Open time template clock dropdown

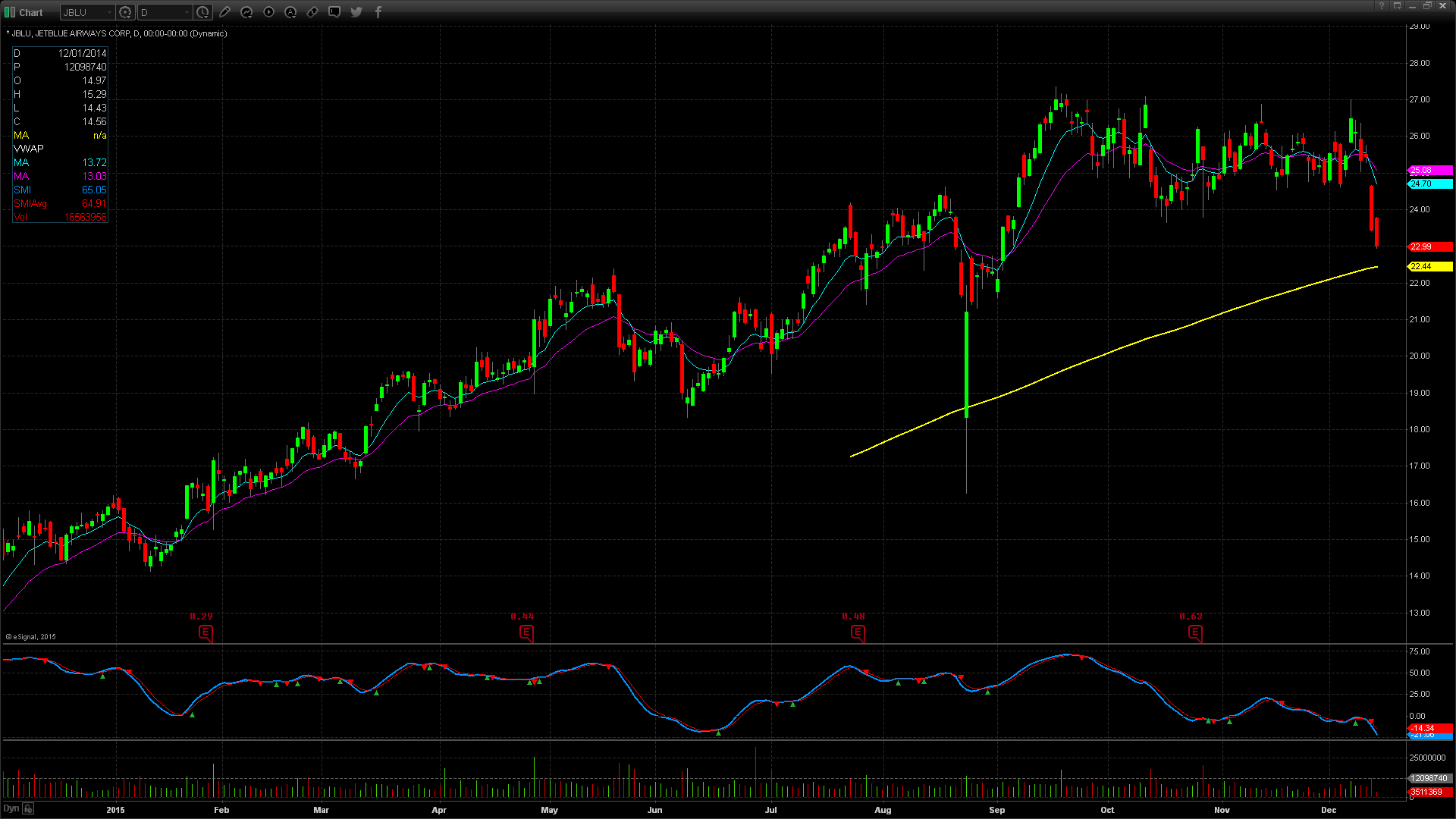[203, 12]
